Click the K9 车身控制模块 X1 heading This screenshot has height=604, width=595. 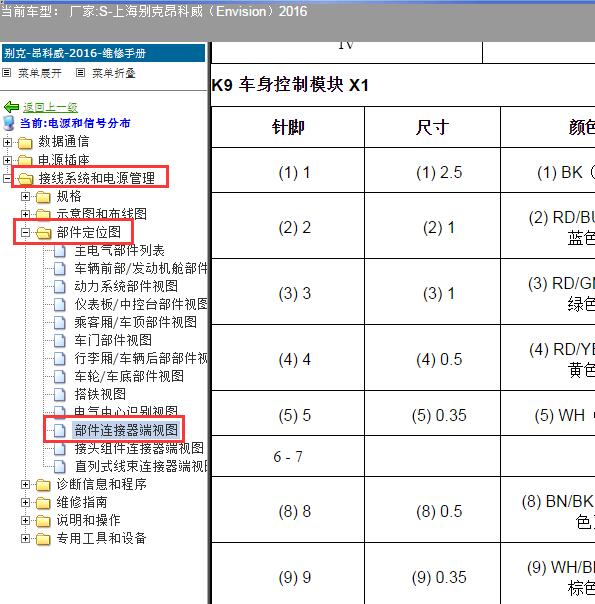(x=290, y=85)
